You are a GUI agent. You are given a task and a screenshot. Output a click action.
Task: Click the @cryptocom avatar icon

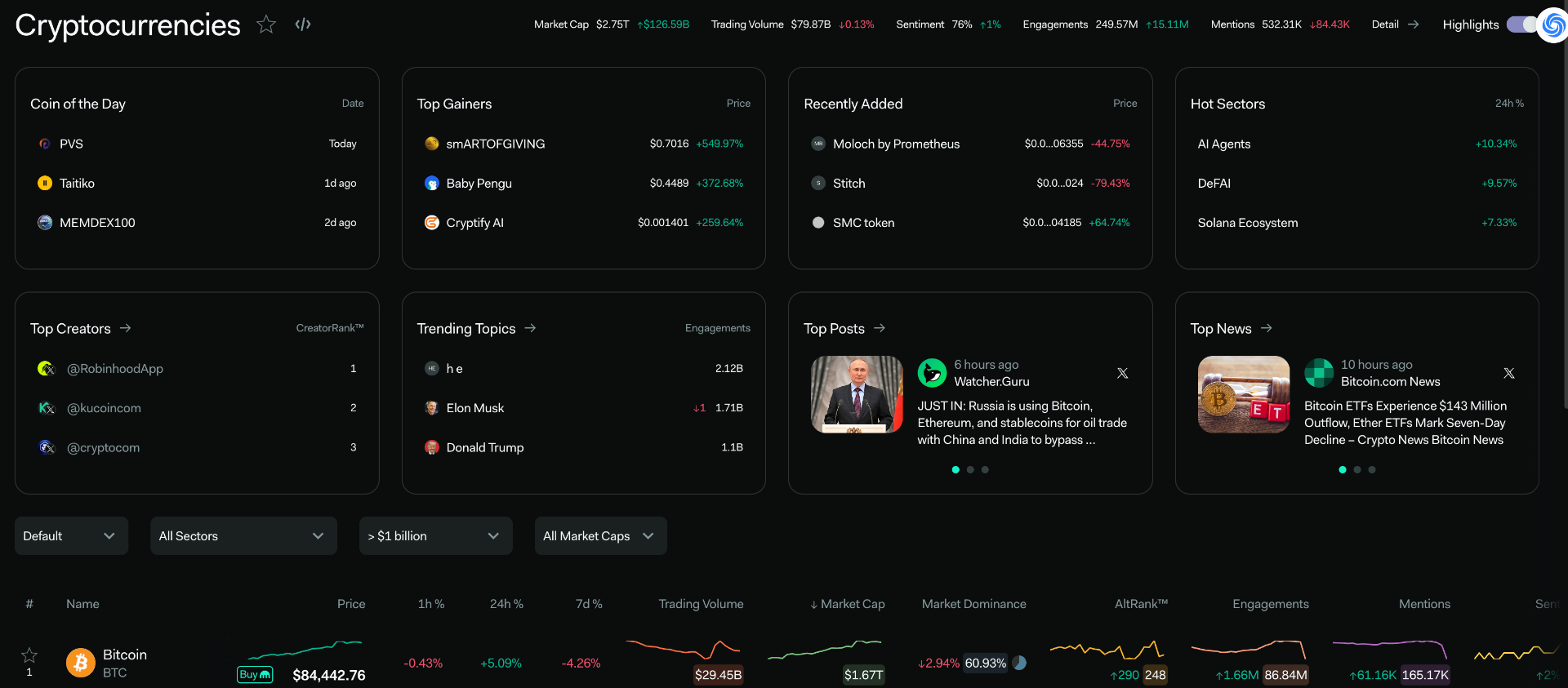point(47,446)
